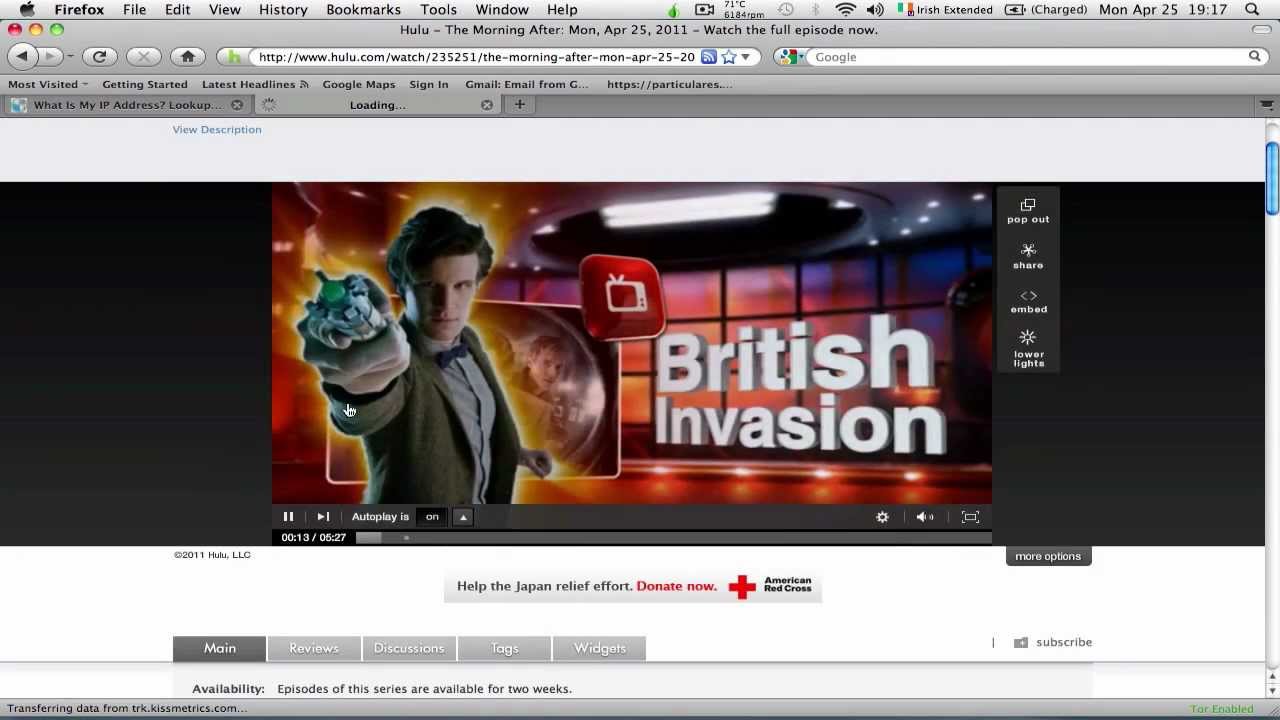Open Sign In bookmark
Screen dimensions: 1280x720
click(x=429, y=84)
